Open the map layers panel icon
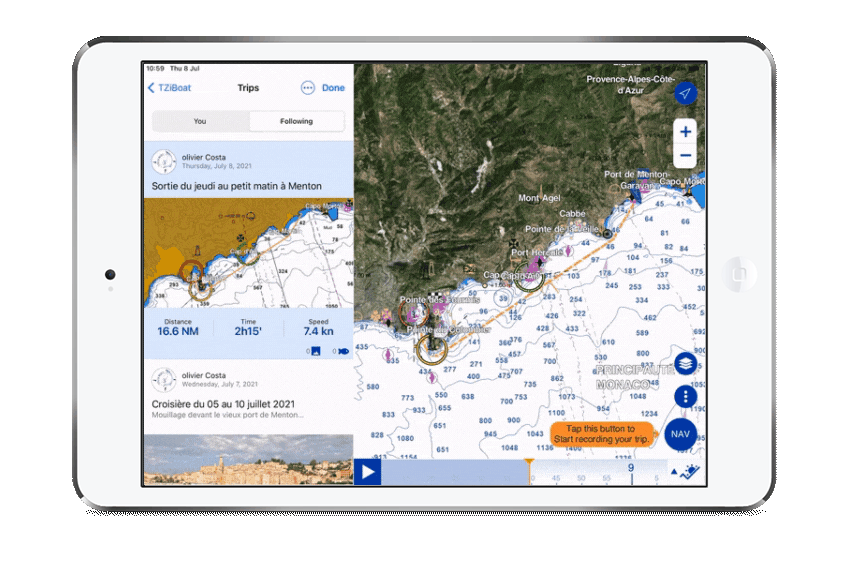The width and height of the screenshot is (844, 578). pyautogui.click(x=685, y=363)
